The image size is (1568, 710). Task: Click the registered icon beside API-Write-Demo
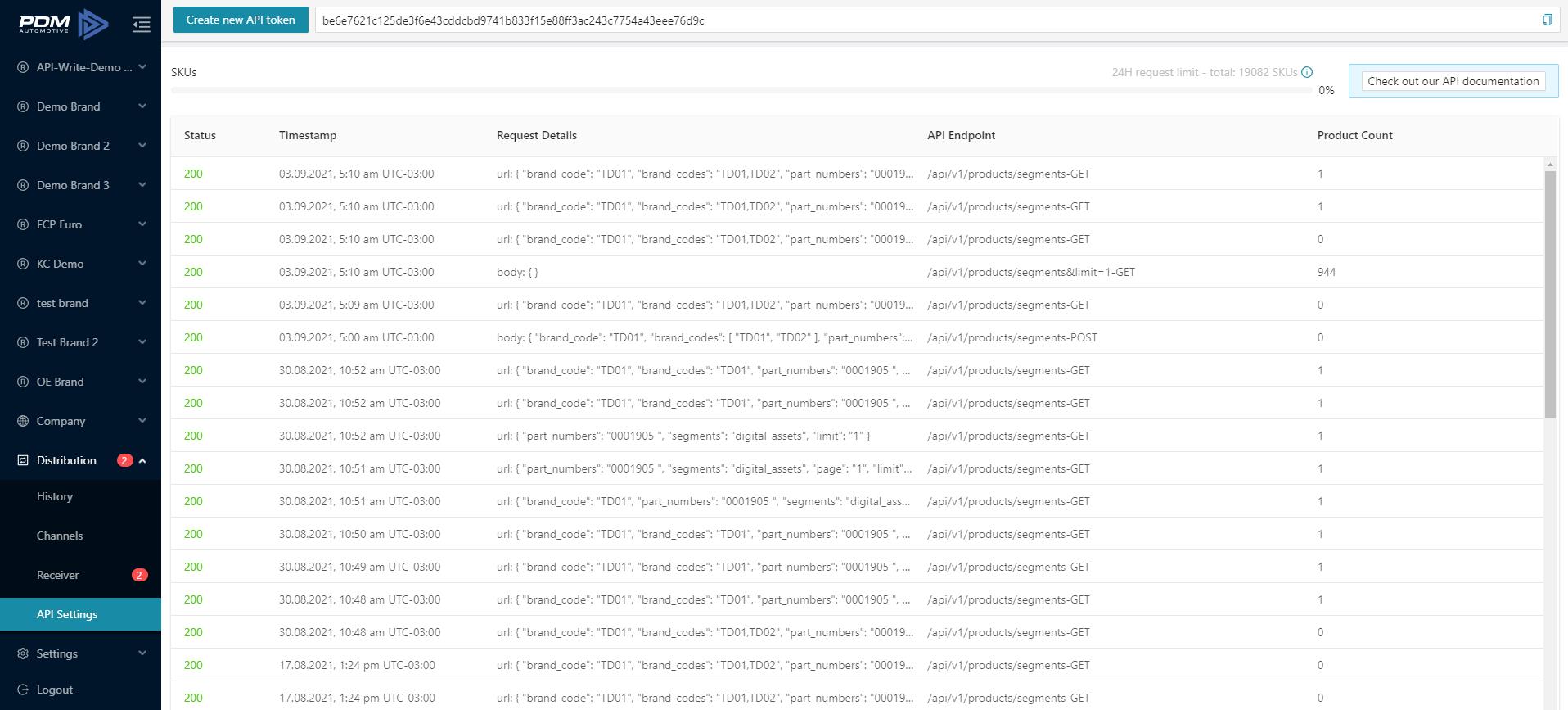(23, 67)
